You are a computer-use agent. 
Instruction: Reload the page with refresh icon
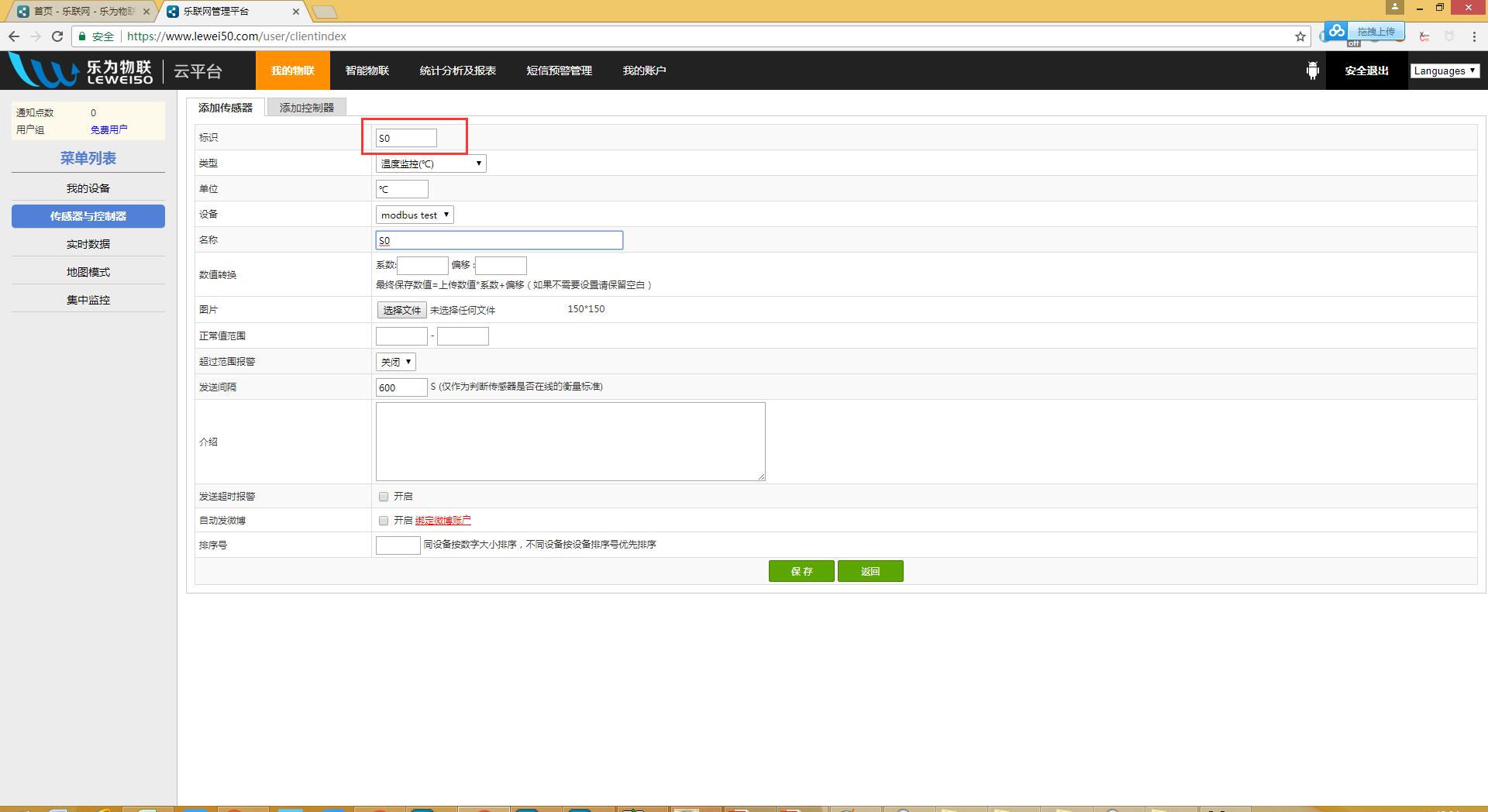click(57, 36)
